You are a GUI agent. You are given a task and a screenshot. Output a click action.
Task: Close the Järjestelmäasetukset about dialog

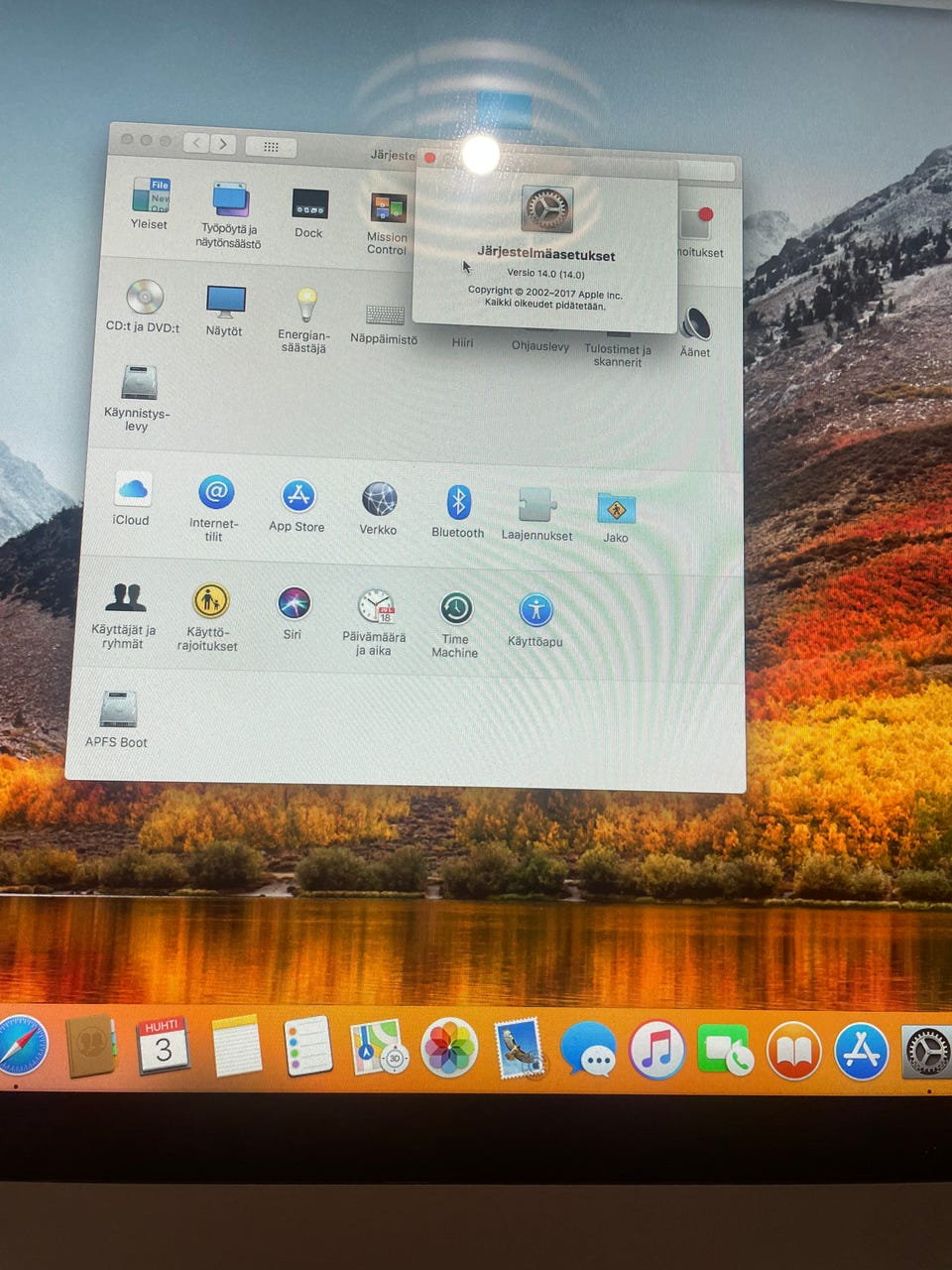click(x=429, y=158)
